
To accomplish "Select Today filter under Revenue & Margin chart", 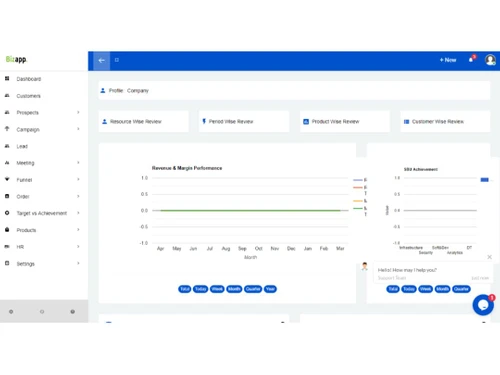I will (x=200, y=289).
